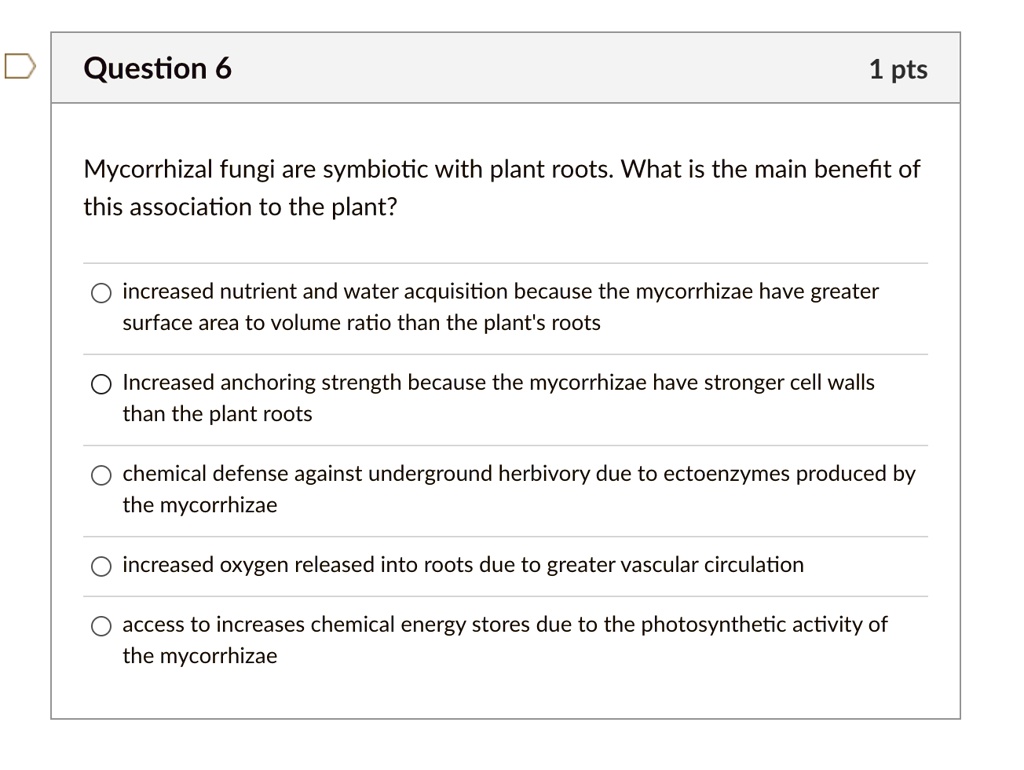Select the answer about increased oxygen released into roots
Viewport: 1024px width, 770px height.
[101, 566]
